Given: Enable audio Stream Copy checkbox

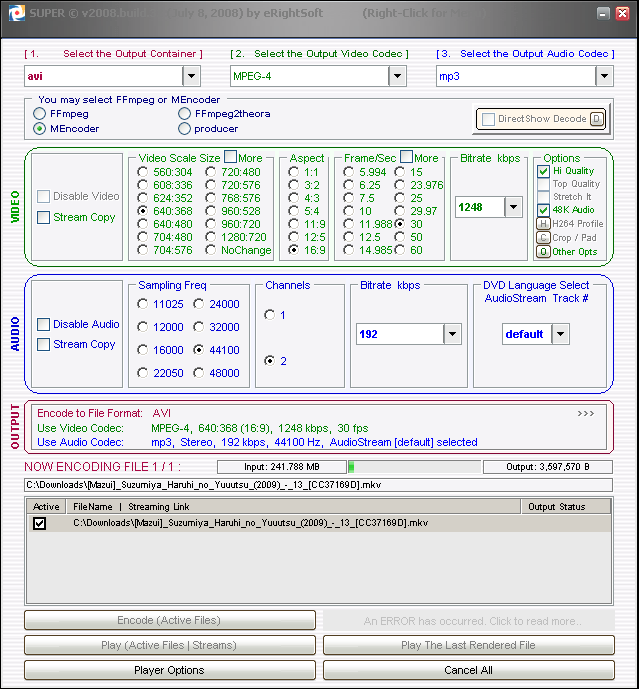Looking at the screenshot, I should point(43,344).
